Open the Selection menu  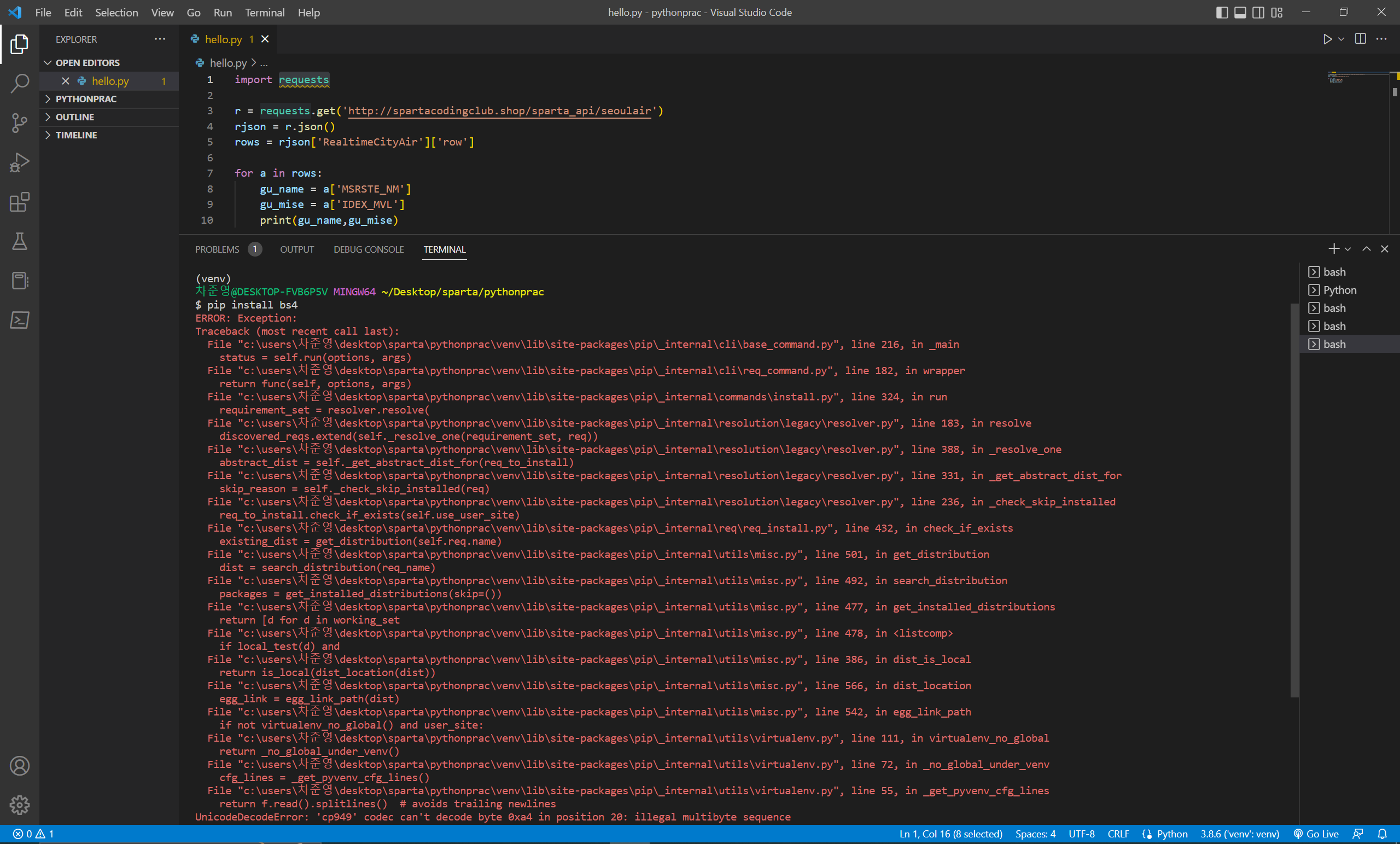click(x=116, y=13)
